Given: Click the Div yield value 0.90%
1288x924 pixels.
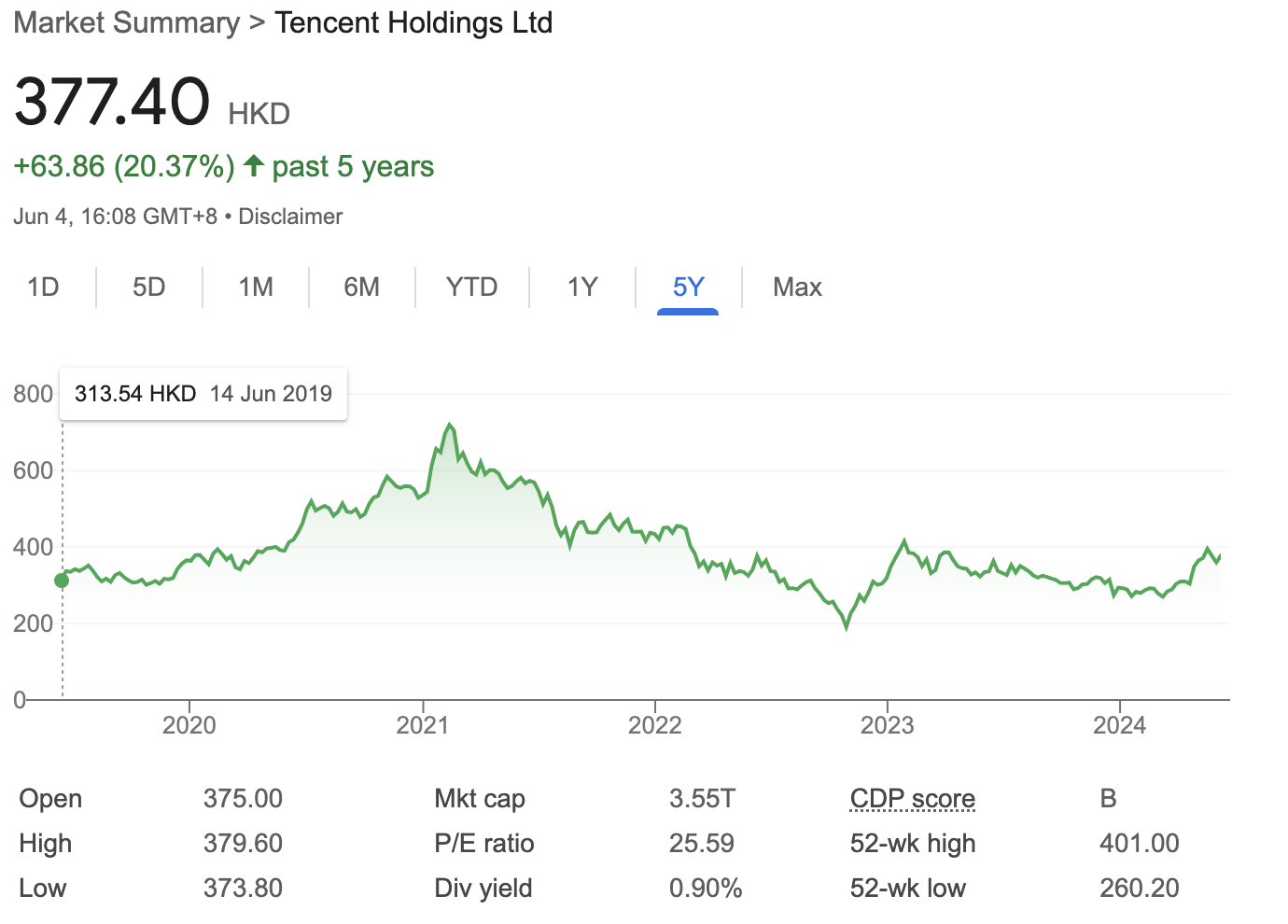Looking at the screenshot, I should (706, 889).
